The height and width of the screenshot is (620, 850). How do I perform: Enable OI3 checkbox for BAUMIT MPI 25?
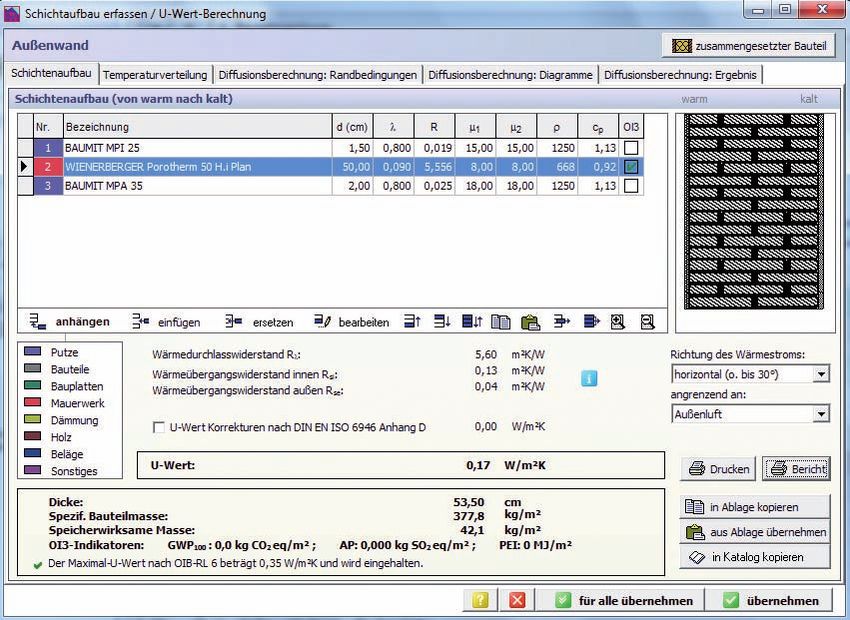pos(631,148)
